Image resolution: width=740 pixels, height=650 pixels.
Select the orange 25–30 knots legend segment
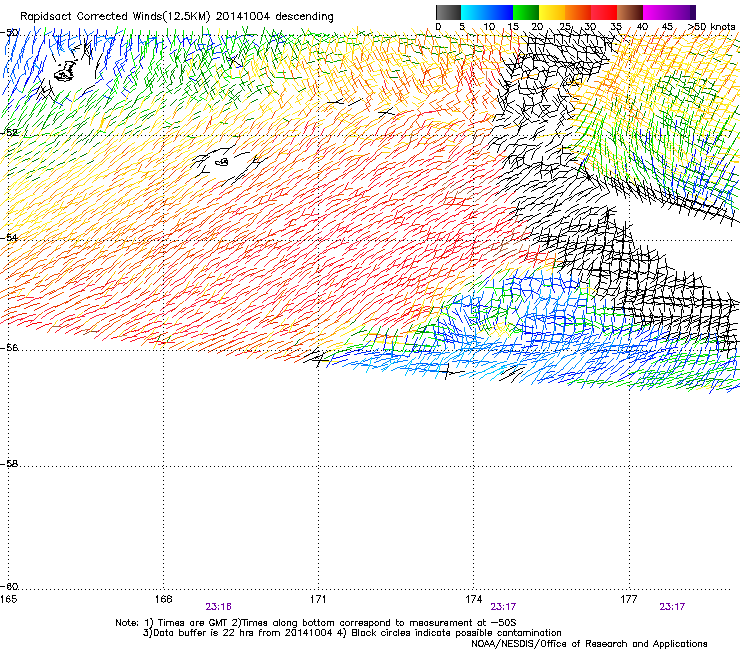(x=578, y=12)
